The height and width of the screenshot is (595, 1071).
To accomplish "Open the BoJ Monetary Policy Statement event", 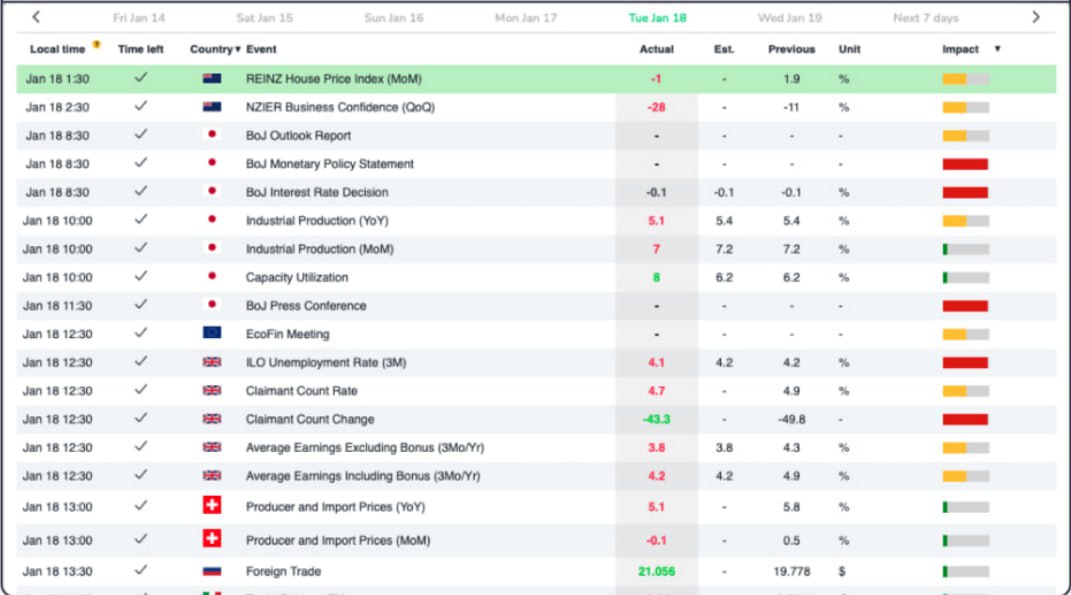I will (330, 164).
